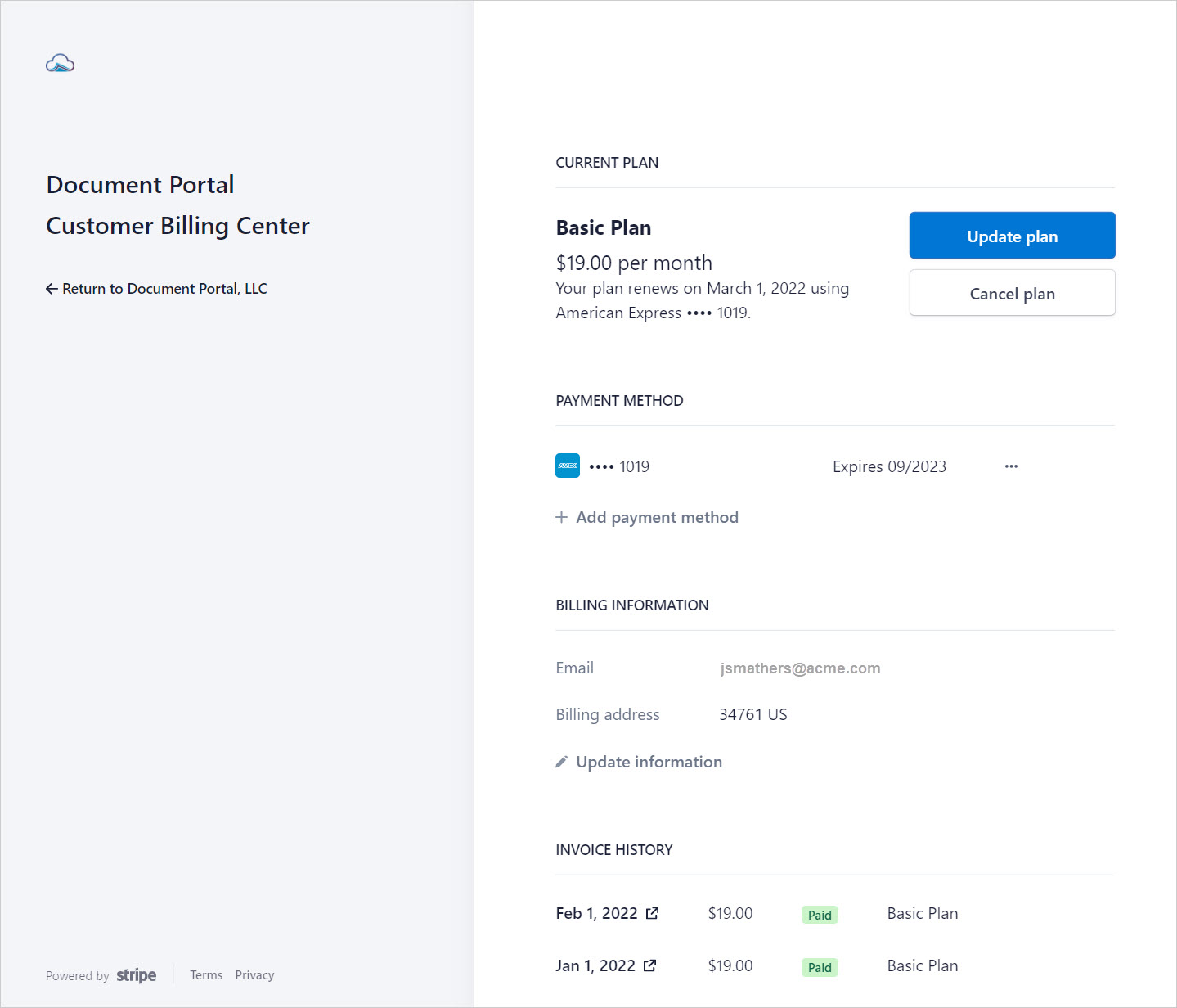Click Update plan
Image resolution: width=1177 pixels, height=1008 pixels.
[1012, 236]
